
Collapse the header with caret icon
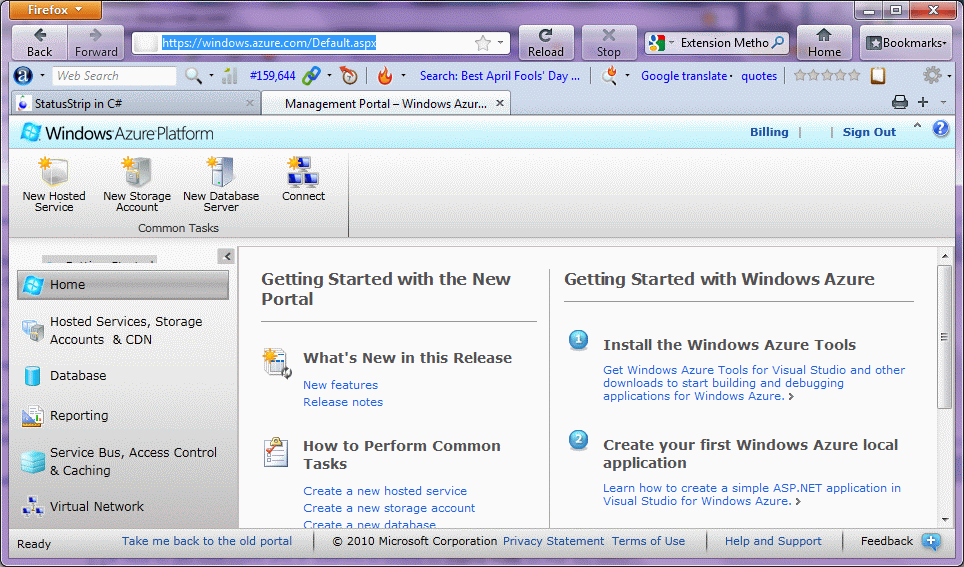[x=917, y=125]
